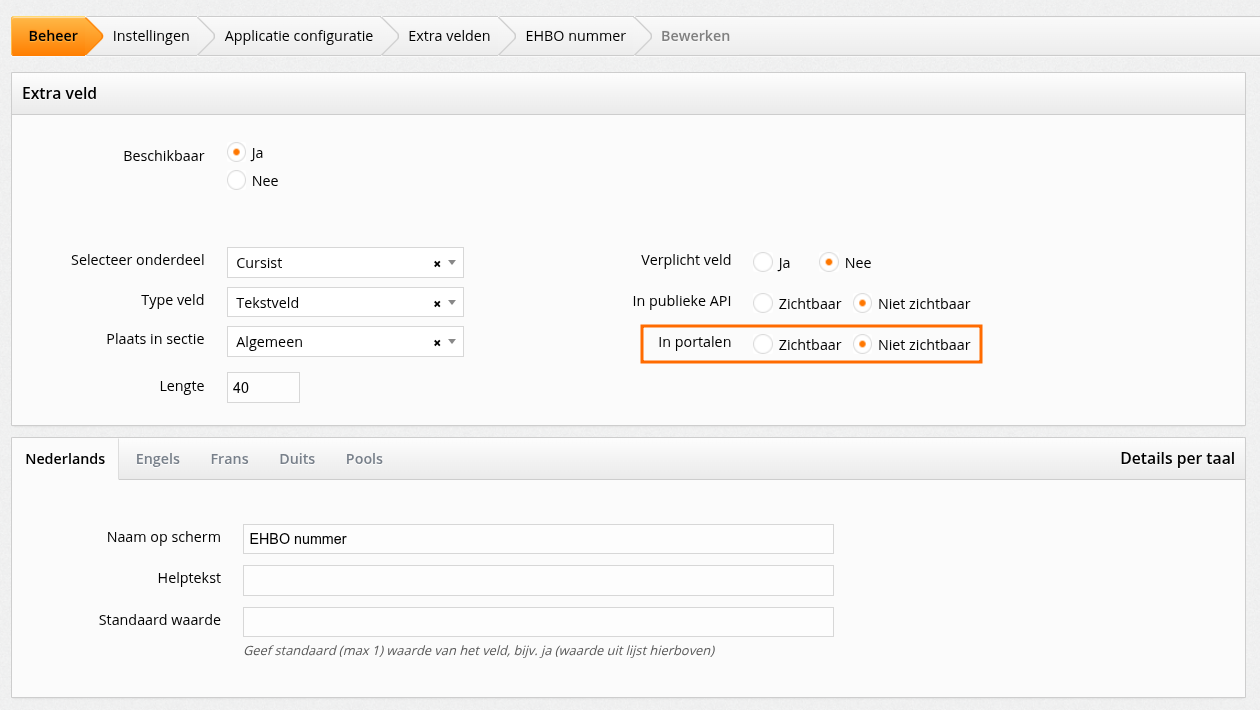Clear the Cursist selection with its x icon

click(x=437, y=263)
